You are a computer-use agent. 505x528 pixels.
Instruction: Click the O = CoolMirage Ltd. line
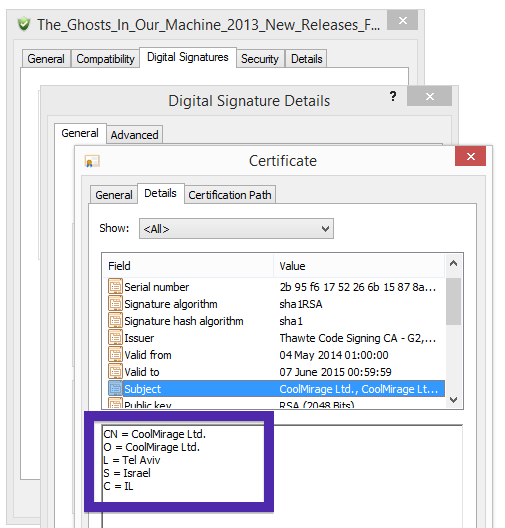[152, 447]
